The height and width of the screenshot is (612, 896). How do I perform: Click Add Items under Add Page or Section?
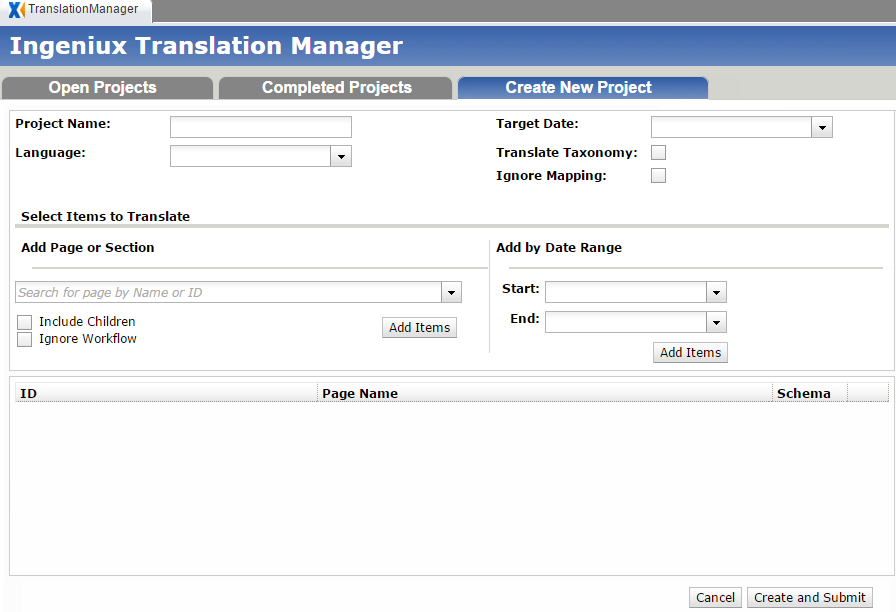(419, 327)
